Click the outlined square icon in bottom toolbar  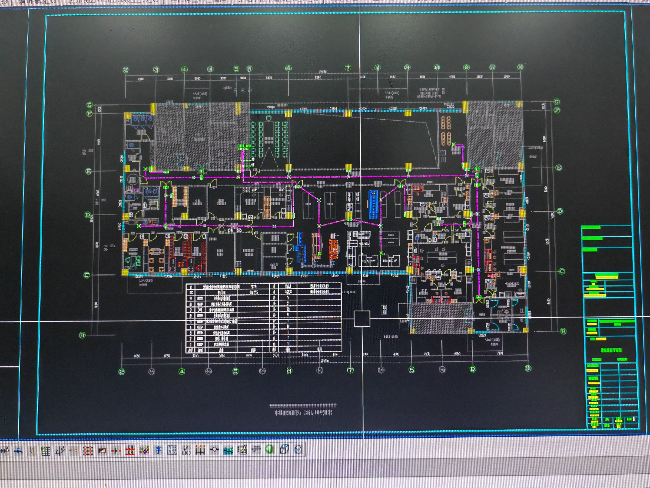coord(172,451)
